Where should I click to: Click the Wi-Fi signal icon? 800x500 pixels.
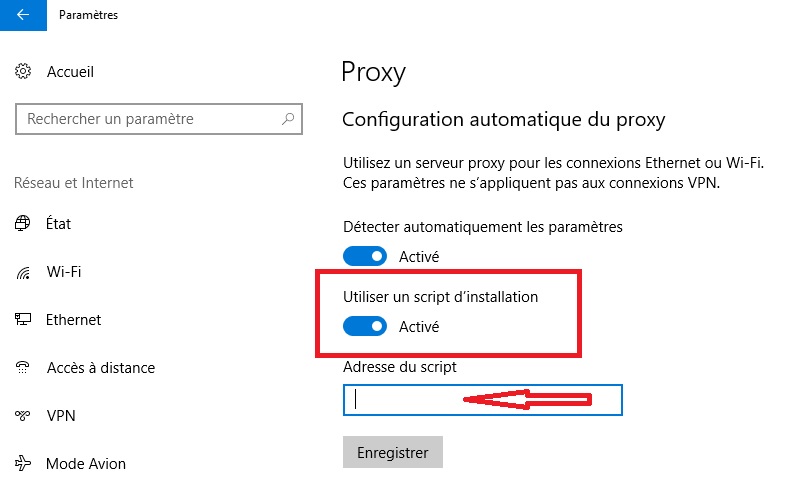(x=23, y=273)
